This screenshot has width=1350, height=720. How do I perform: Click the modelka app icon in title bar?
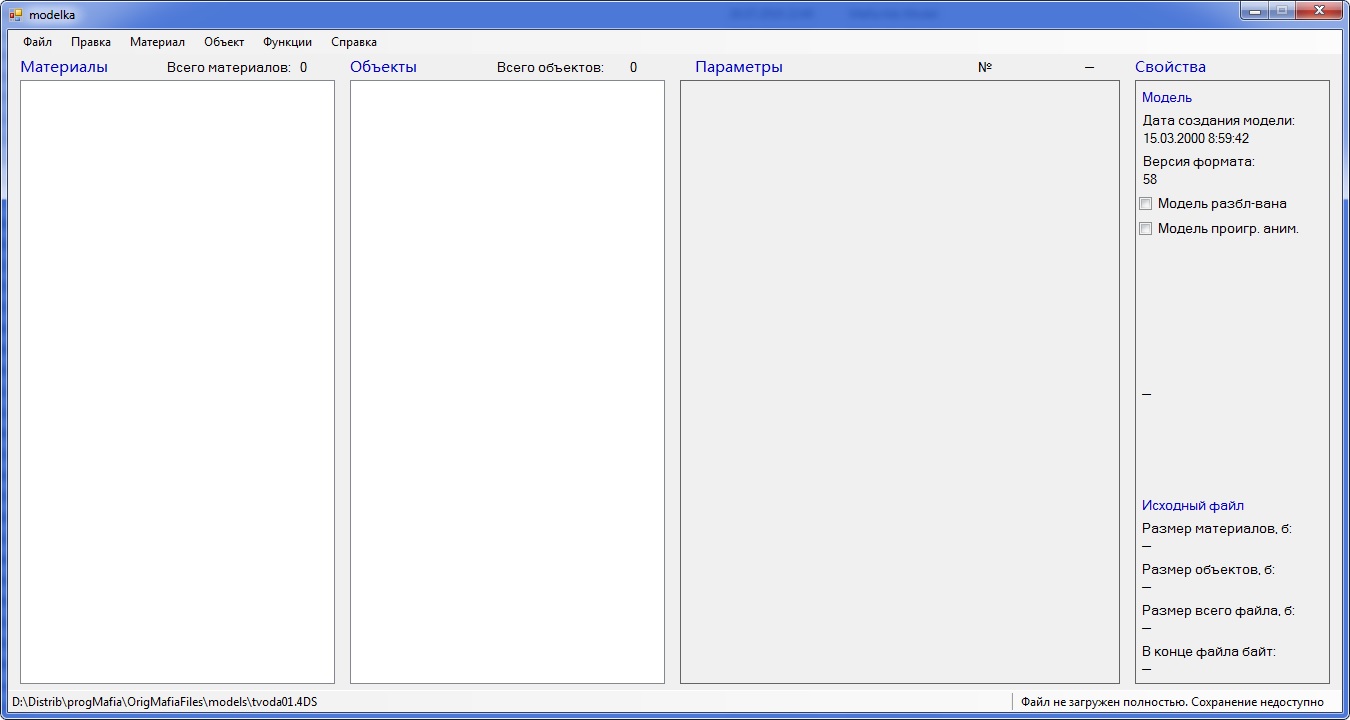click(16, 15)
